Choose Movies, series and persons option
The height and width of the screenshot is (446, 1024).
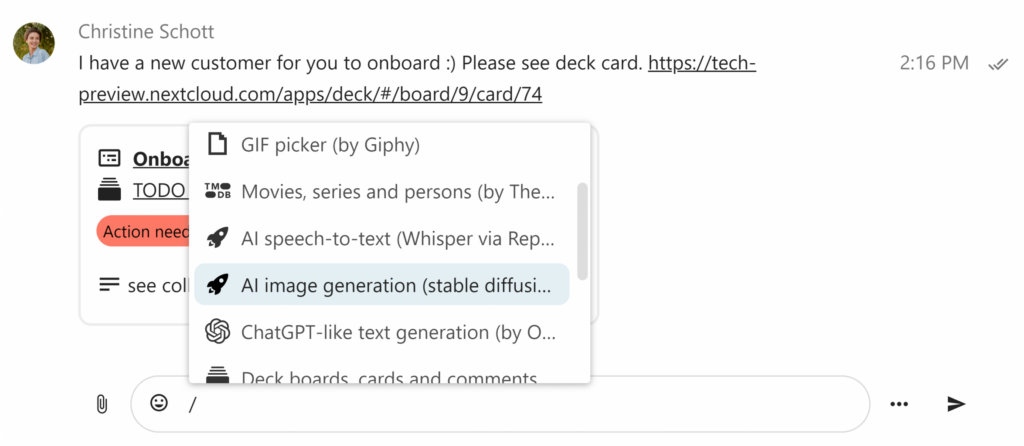pos(382,192)
